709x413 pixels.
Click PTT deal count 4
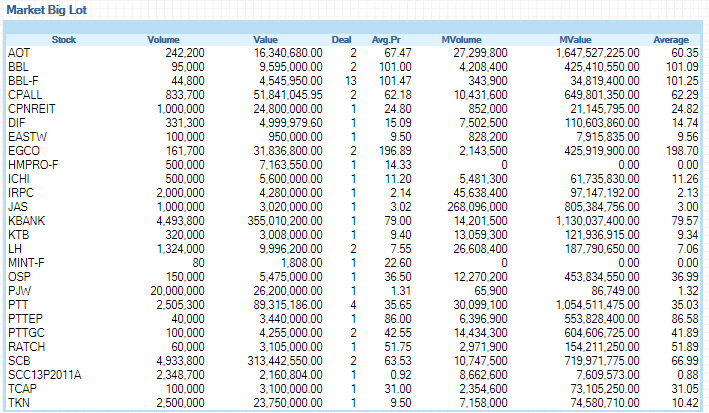353,305
